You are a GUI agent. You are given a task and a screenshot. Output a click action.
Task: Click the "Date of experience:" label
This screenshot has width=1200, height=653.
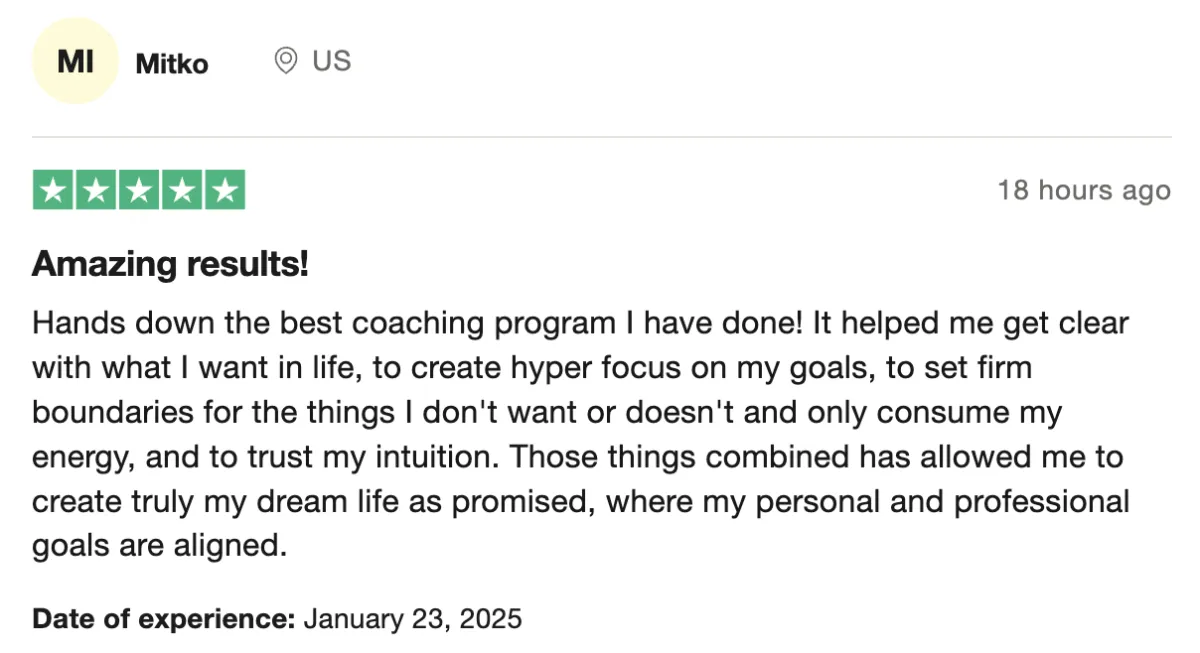coord(164,618)
